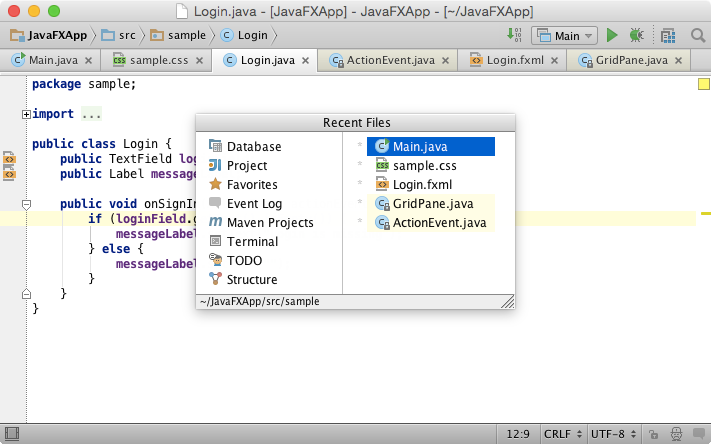Open the Hector inspection icon in status bar
This screenshot has width=711, height=444.
676,434
